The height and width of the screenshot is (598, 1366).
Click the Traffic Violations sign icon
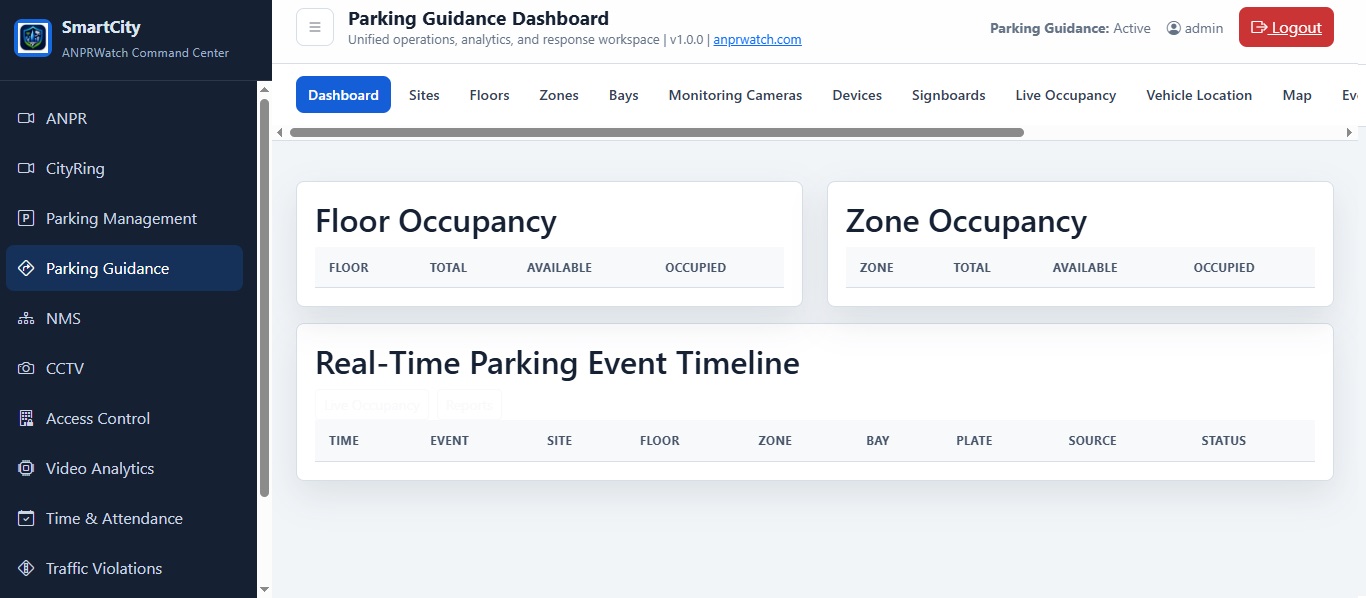[x=27, y=568]
